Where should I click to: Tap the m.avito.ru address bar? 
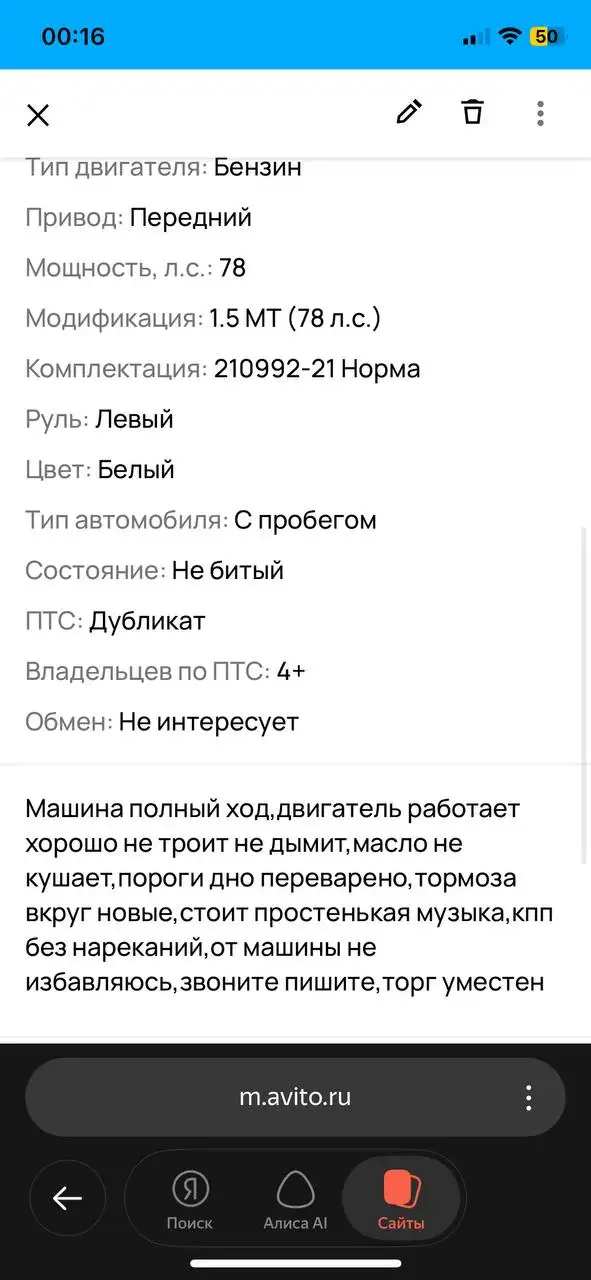(x=295, y=1096)
